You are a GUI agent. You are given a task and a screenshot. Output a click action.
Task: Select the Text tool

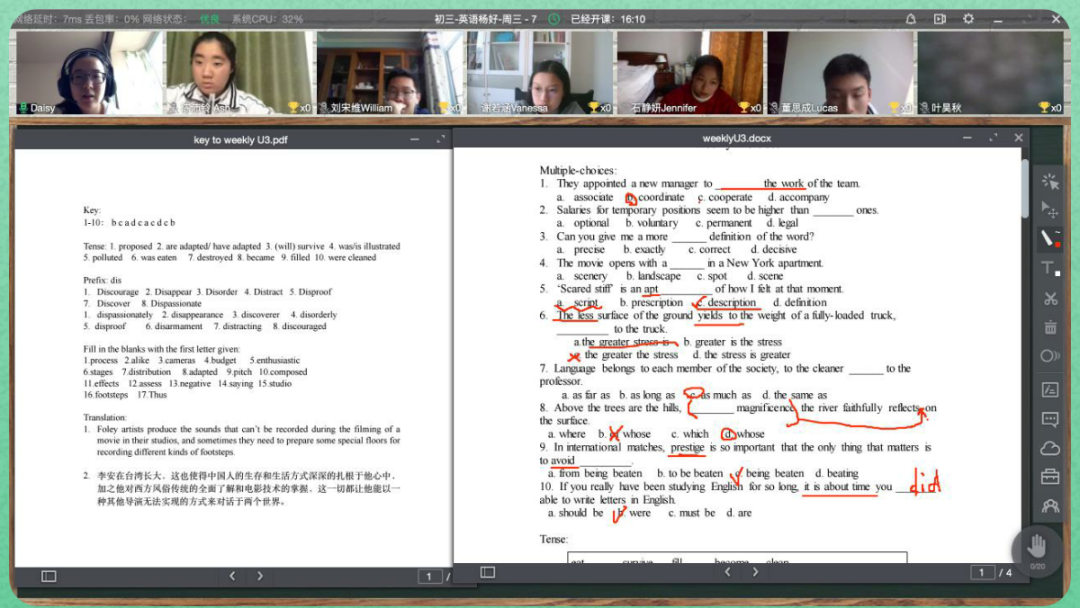(x=1050, y=269)
